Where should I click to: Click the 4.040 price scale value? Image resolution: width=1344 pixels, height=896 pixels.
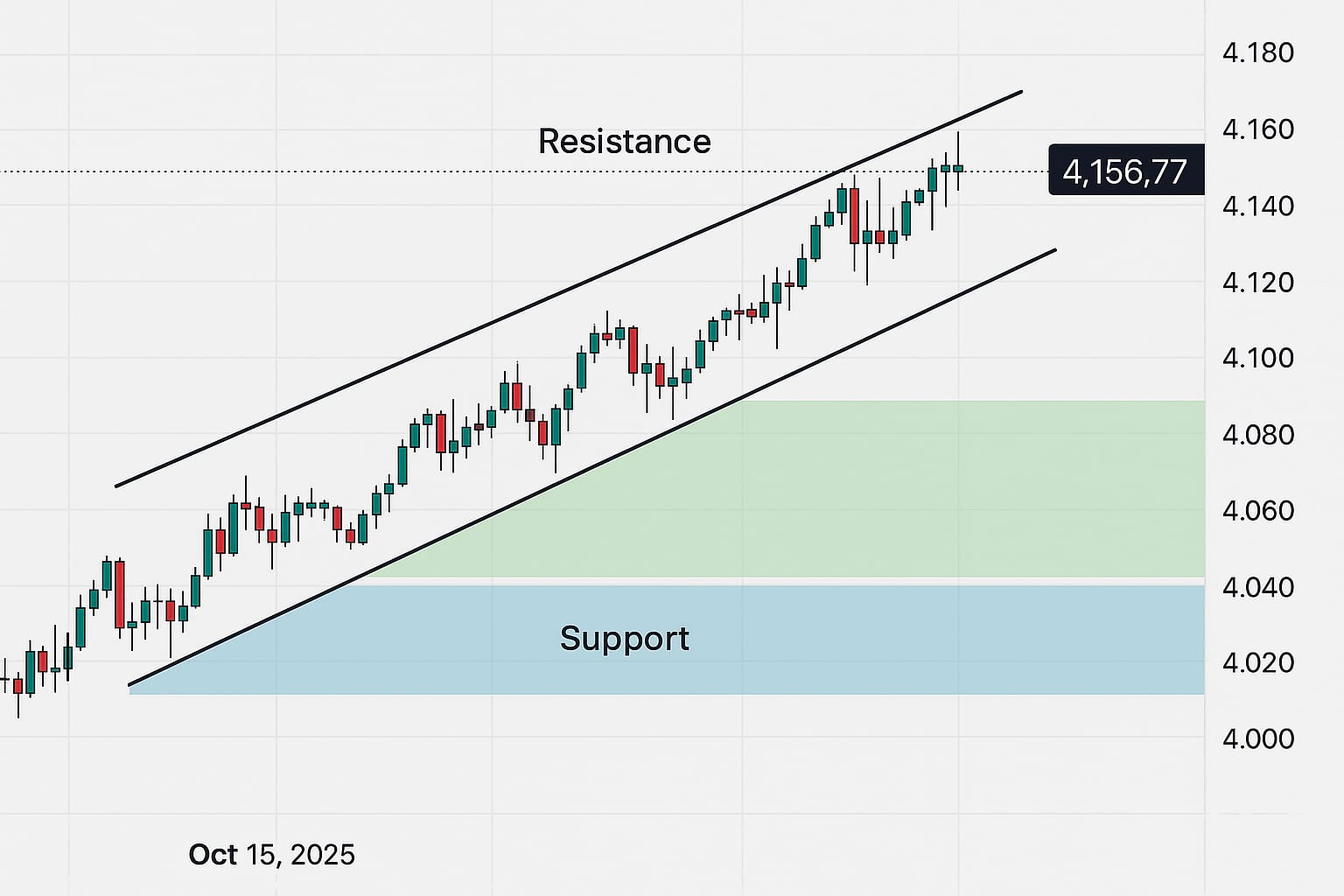pyautogui.click(x=1257, y=586)
